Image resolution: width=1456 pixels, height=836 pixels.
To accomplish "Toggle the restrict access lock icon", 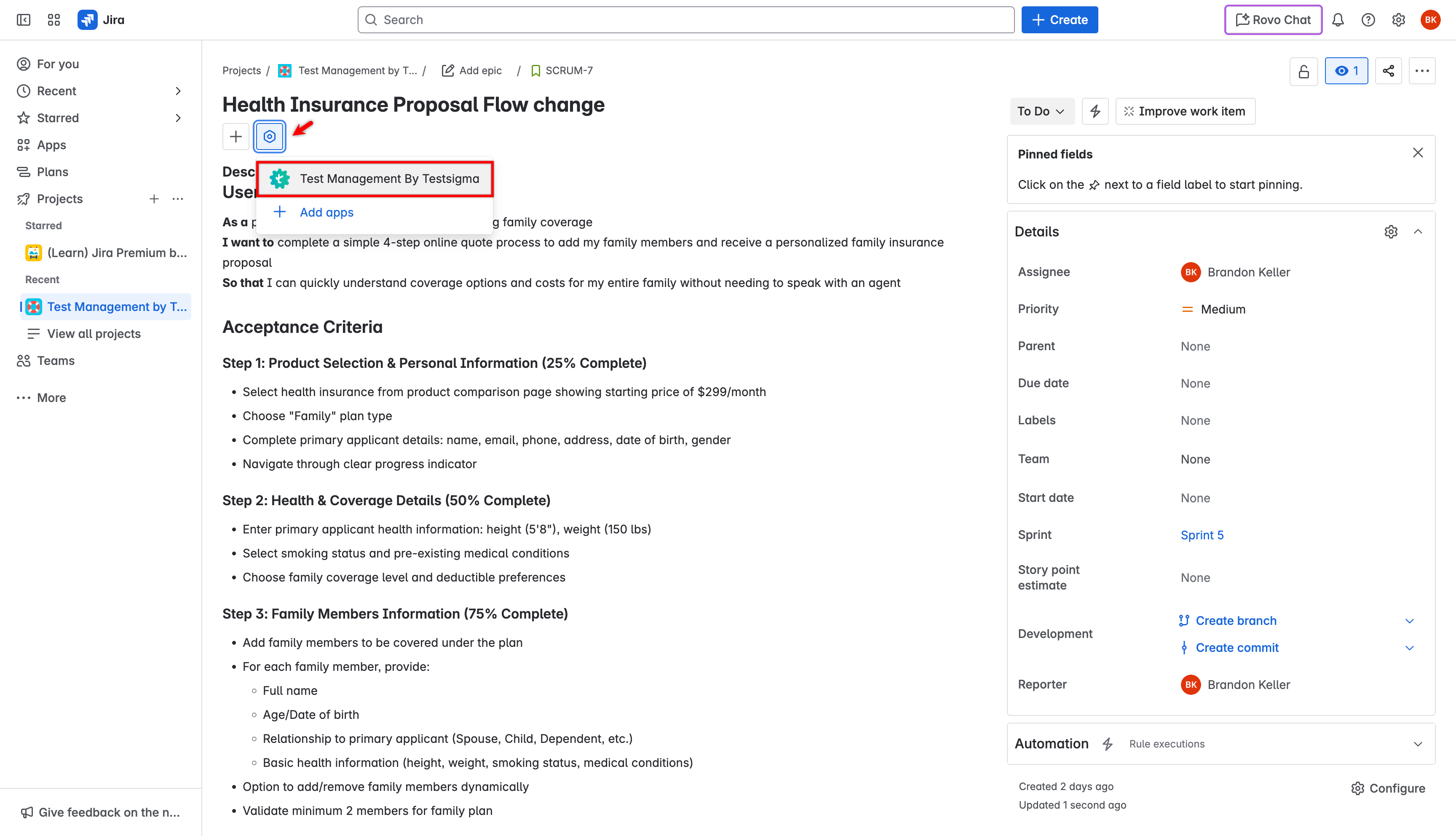I will pos(1303,71).
